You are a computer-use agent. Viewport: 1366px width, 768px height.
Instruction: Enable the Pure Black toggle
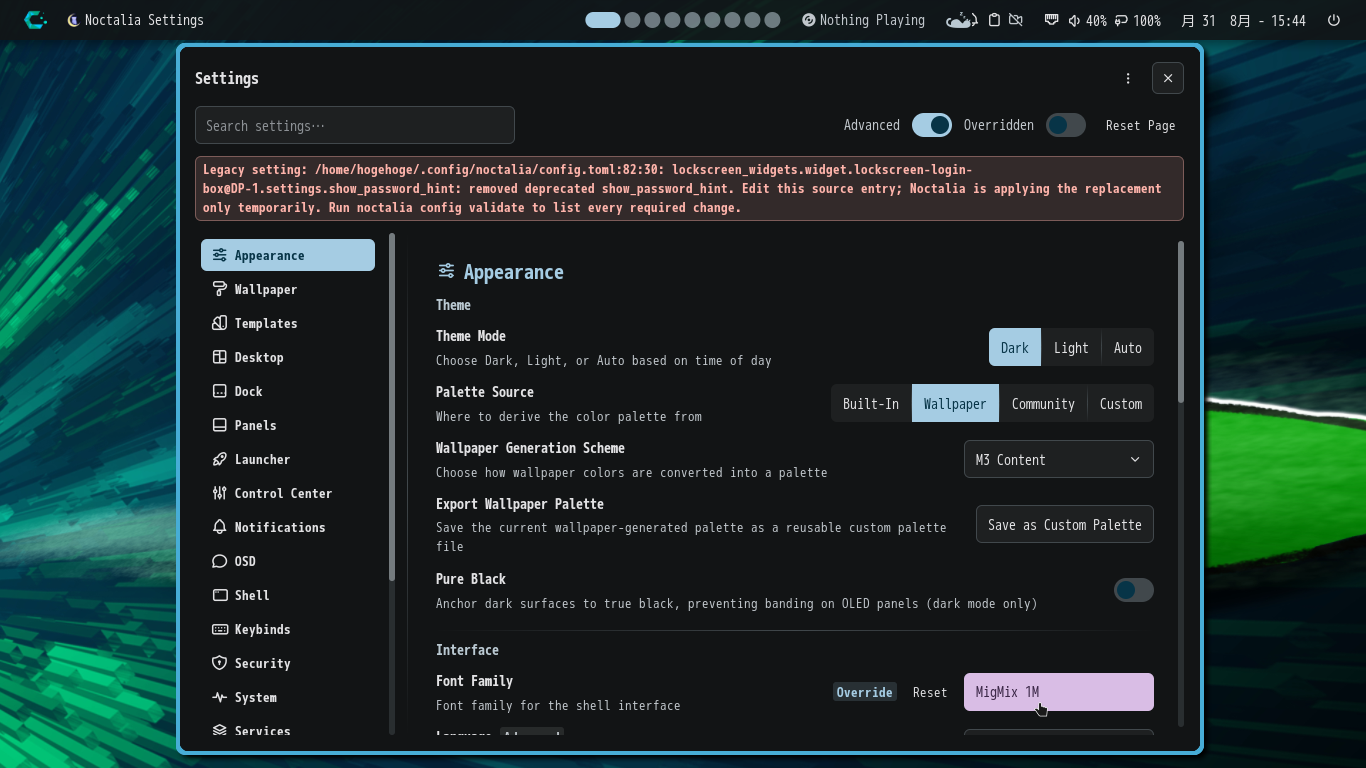(1134, 590)
